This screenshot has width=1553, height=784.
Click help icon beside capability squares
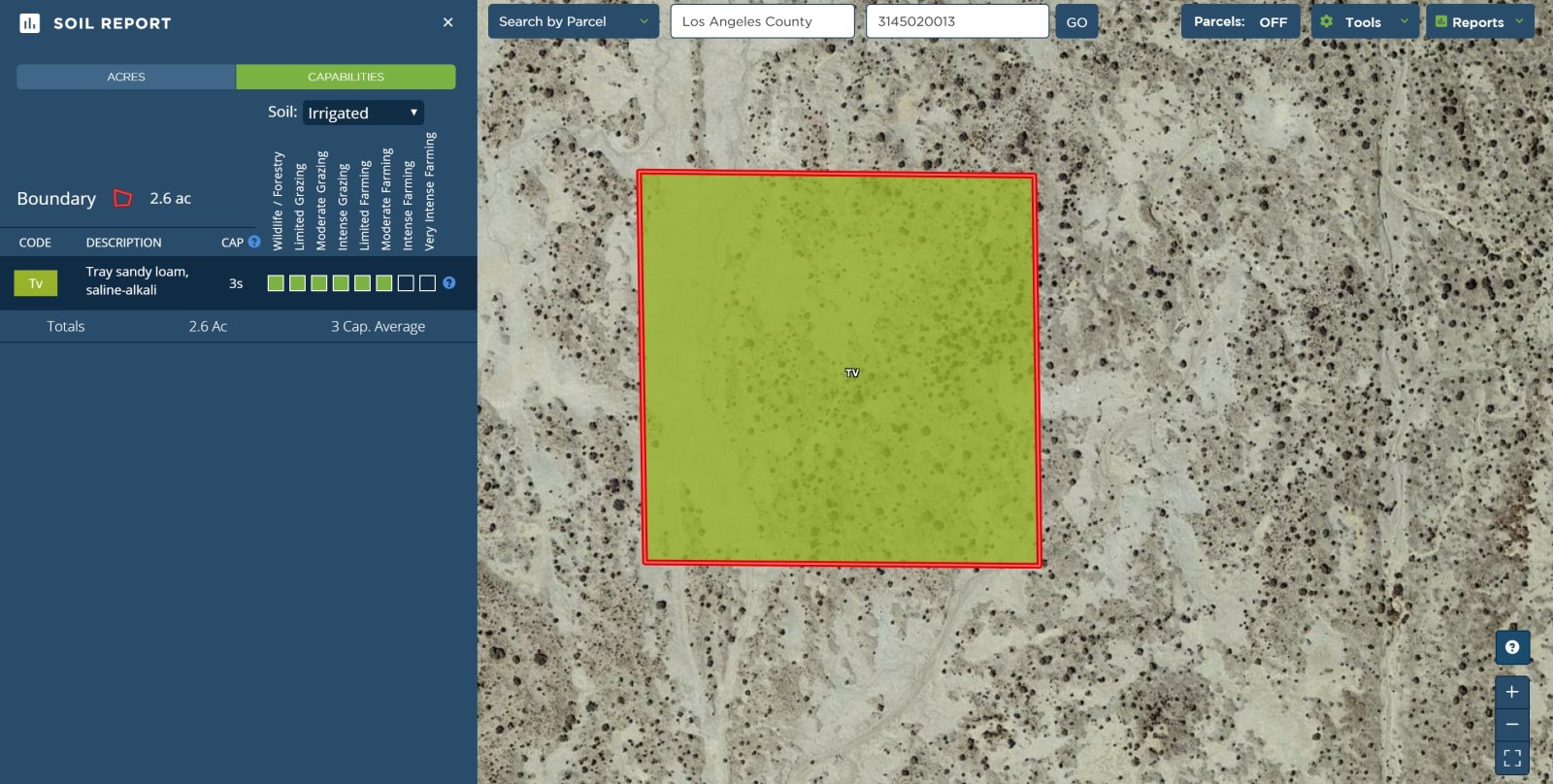coord(449,283)
